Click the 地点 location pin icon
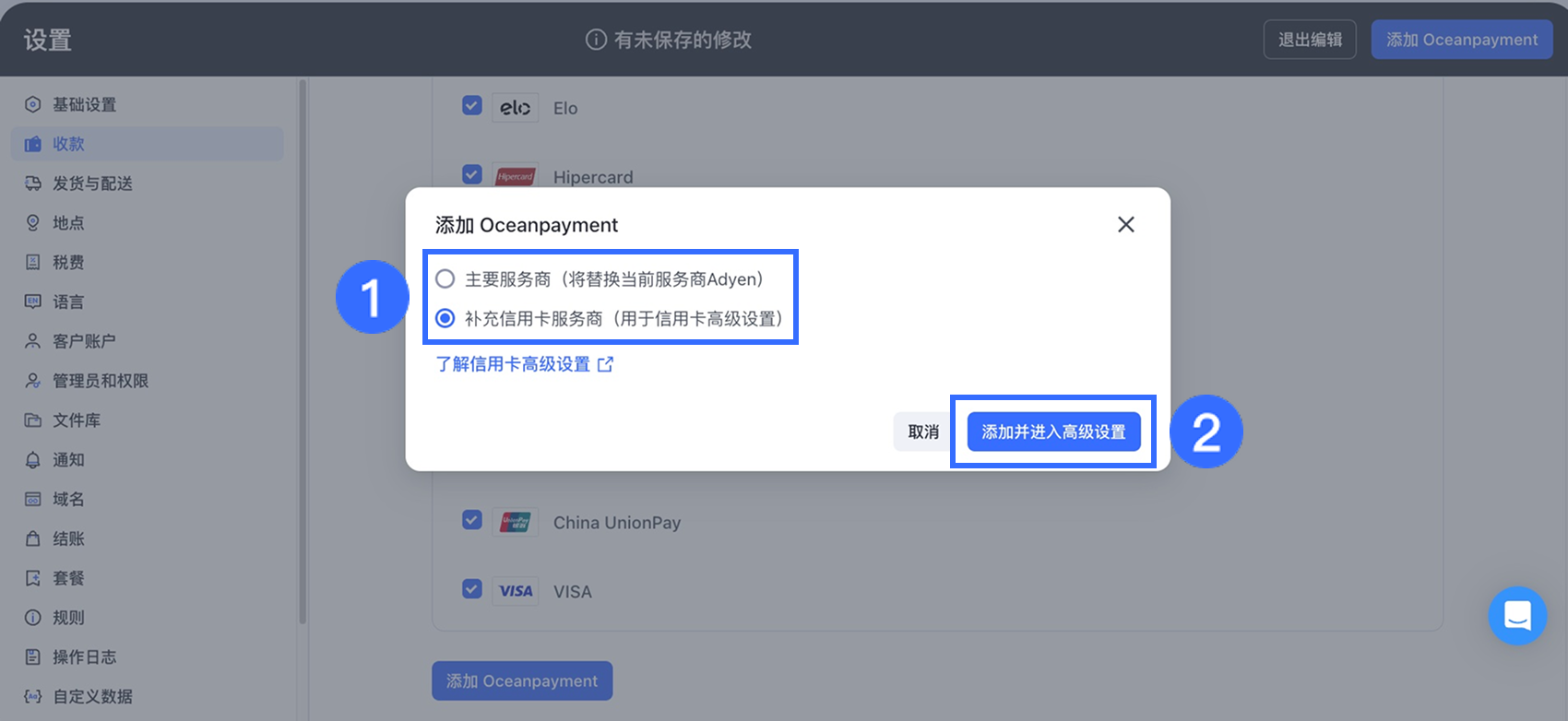 [33, 223]
